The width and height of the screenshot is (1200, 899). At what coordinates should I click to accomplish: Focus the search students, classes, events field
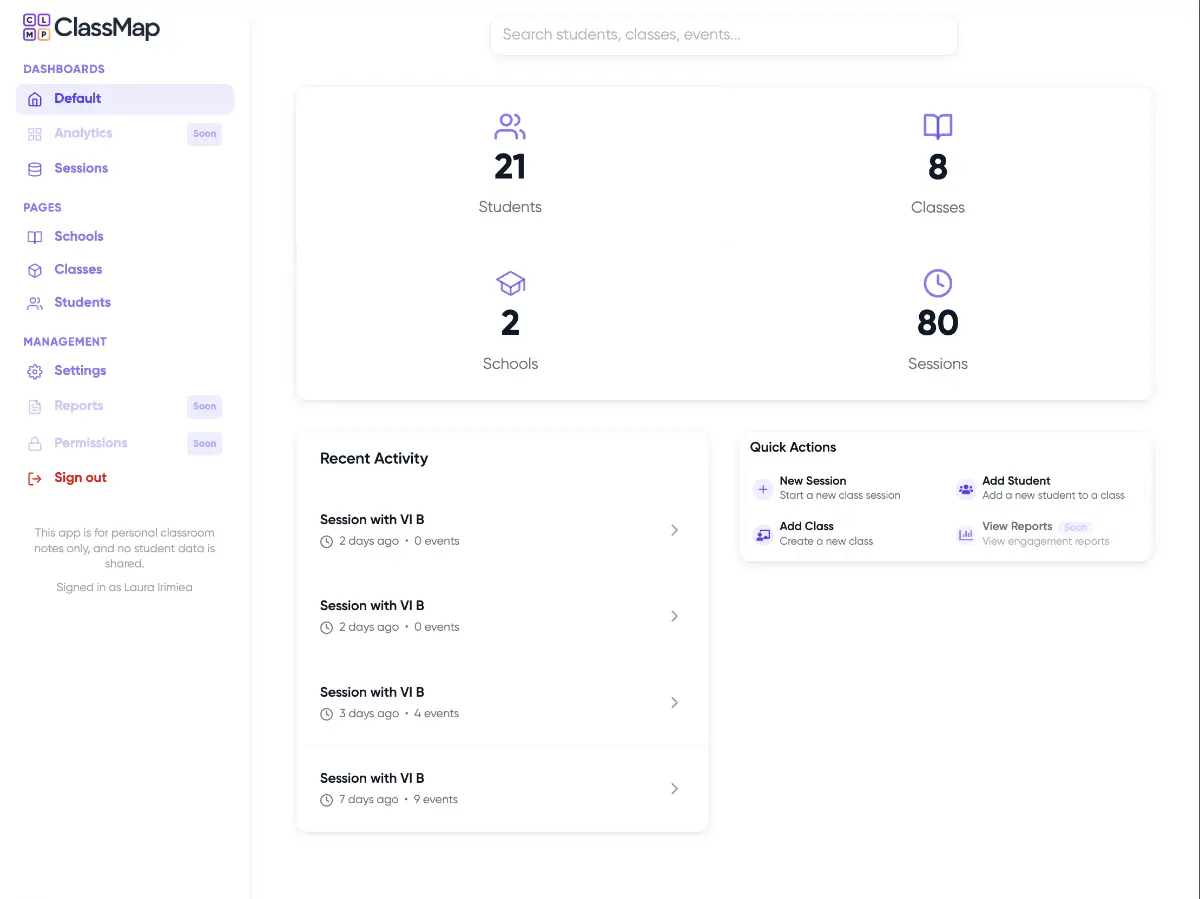(x=723, y=35)
